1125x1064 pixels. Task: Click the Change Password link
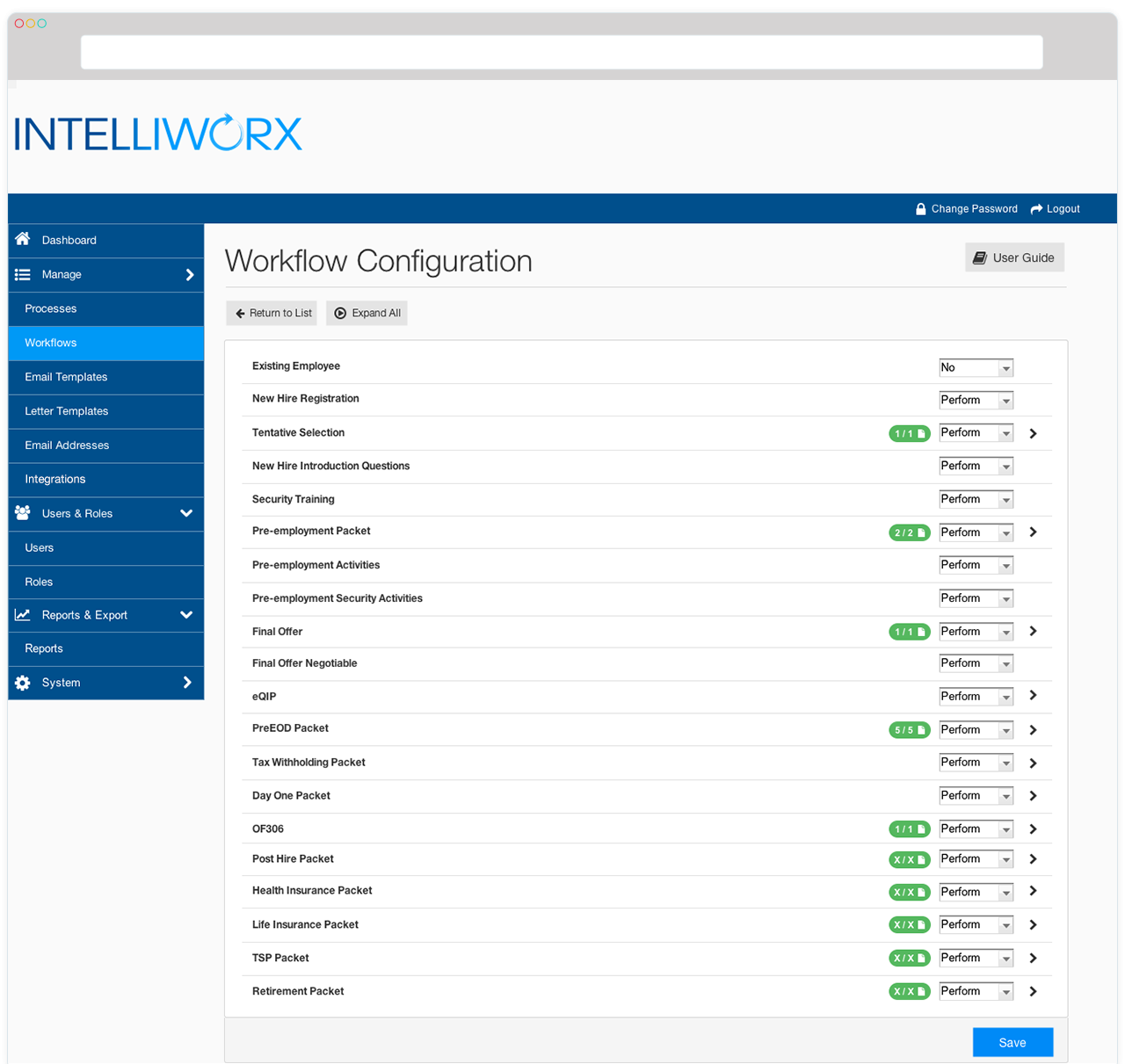[x=966, y=209]
